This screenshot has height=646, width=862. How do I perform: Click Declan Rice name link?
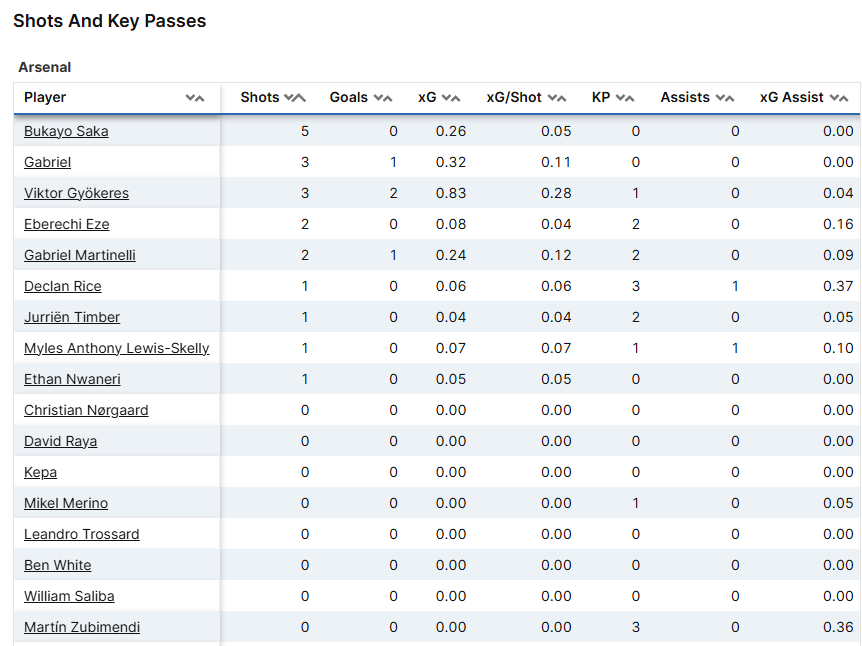pos(63,286)
